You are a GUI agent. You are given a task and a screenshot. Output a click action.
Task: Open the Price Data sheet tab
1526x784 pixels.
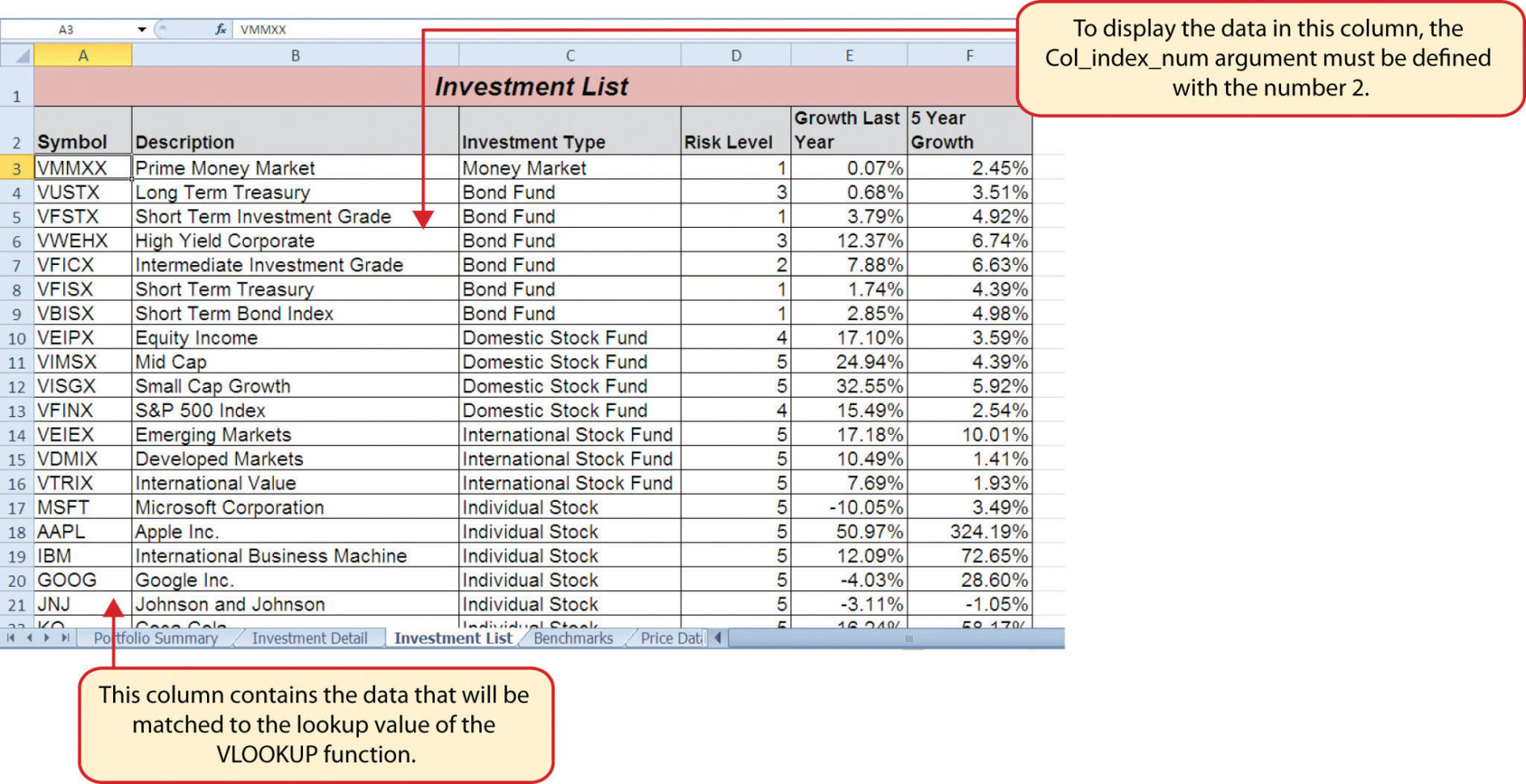670,638
